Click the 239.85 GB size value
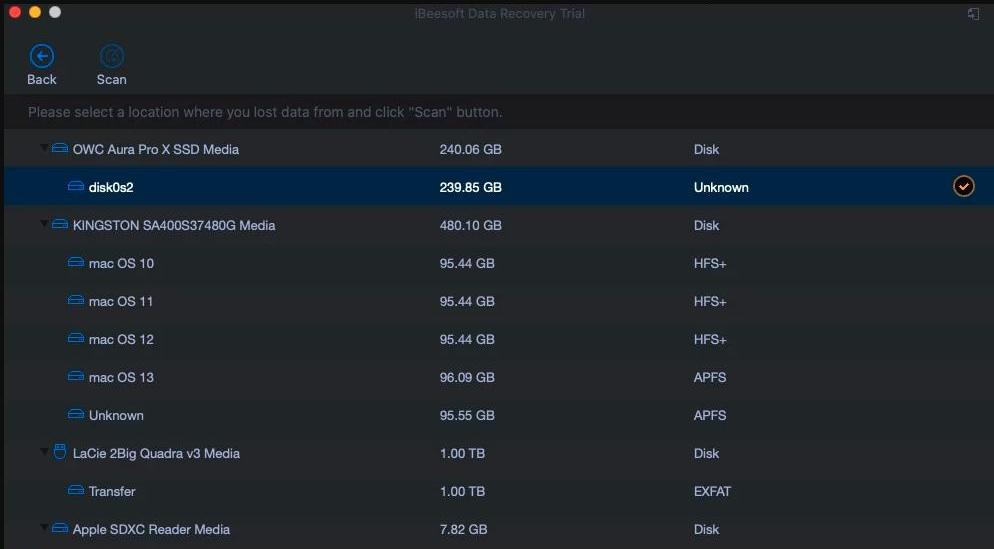The width and height of the screenshot is (994, 549). point(470,187)
